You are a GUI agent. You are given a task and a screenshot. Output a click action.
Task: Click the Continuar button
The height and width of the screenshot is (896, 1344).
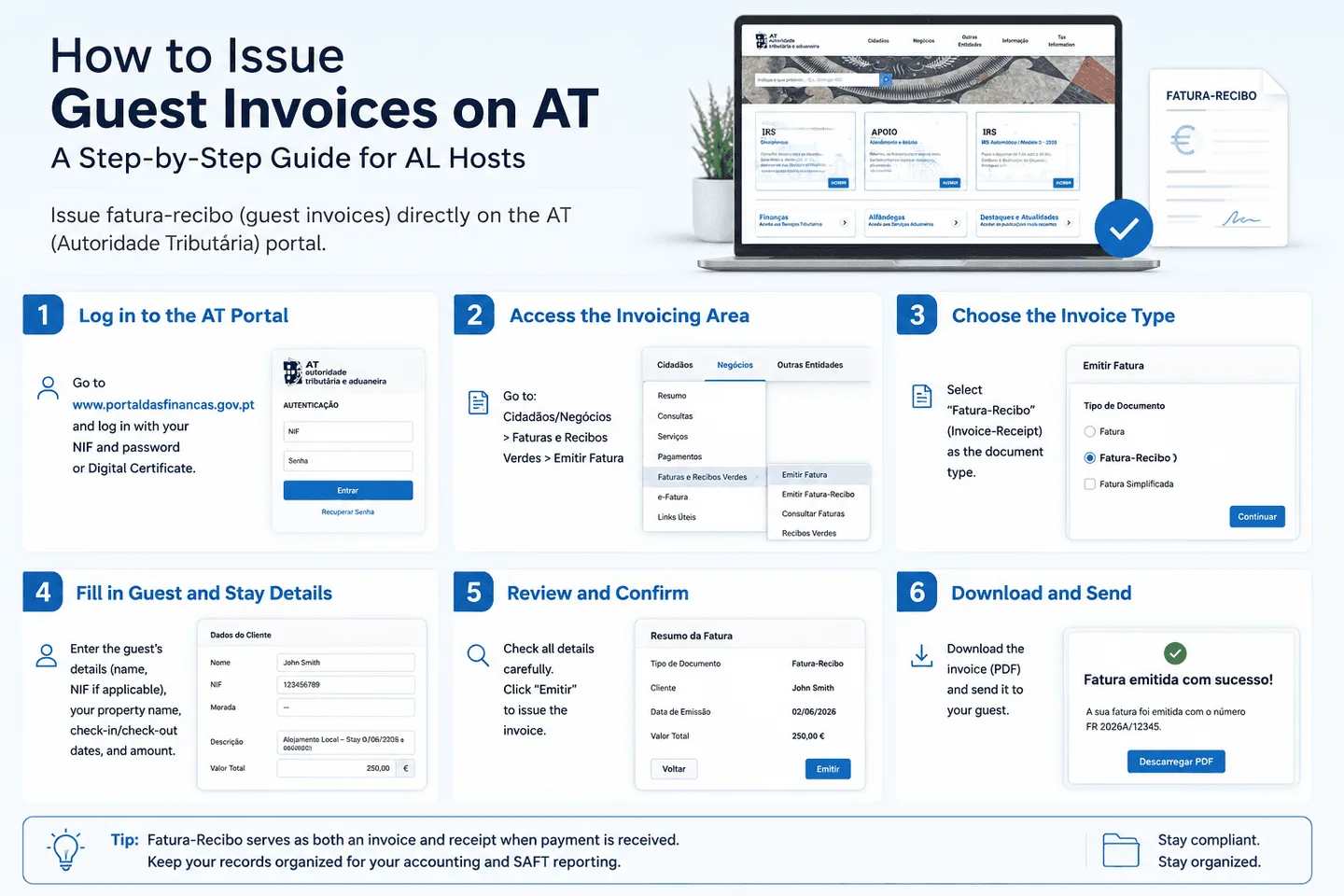pos(1257,517)
